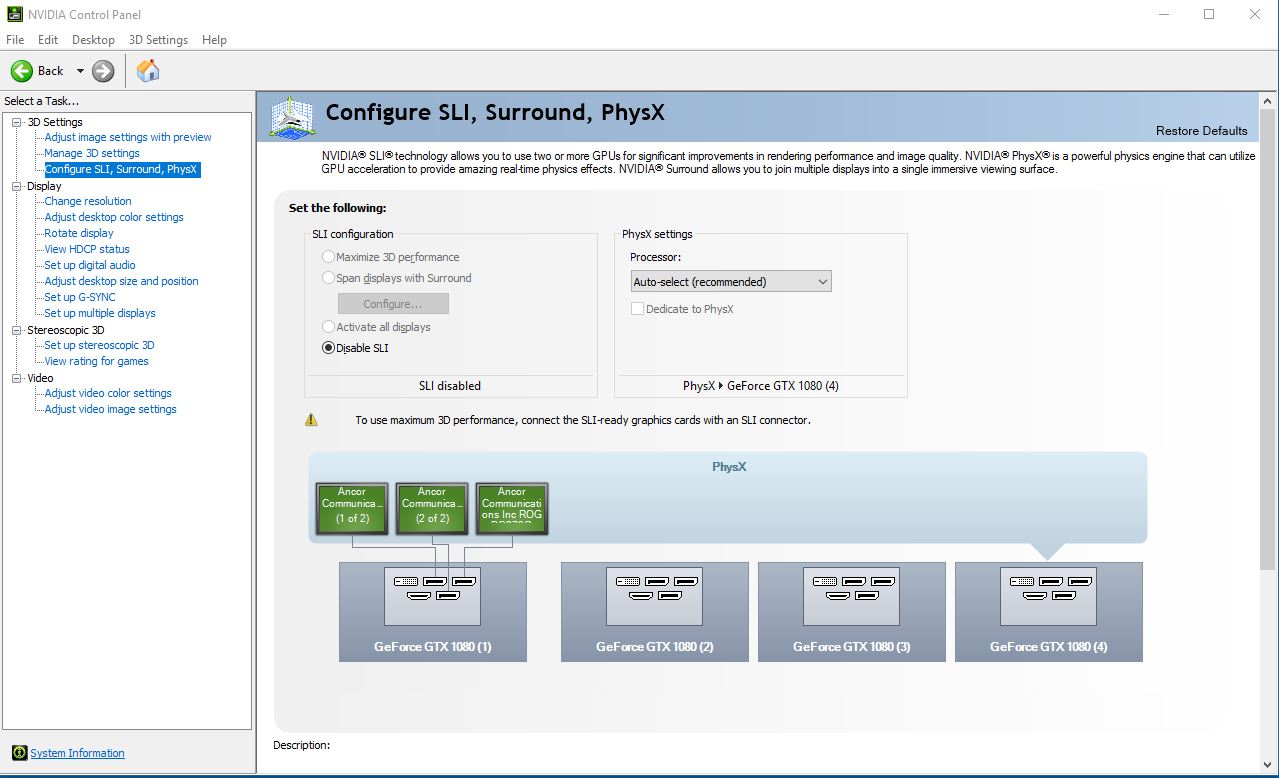The image size is (1279, 778).
Task: Click the vertical scrollbar up arrow
Action: coord(1268,102)
